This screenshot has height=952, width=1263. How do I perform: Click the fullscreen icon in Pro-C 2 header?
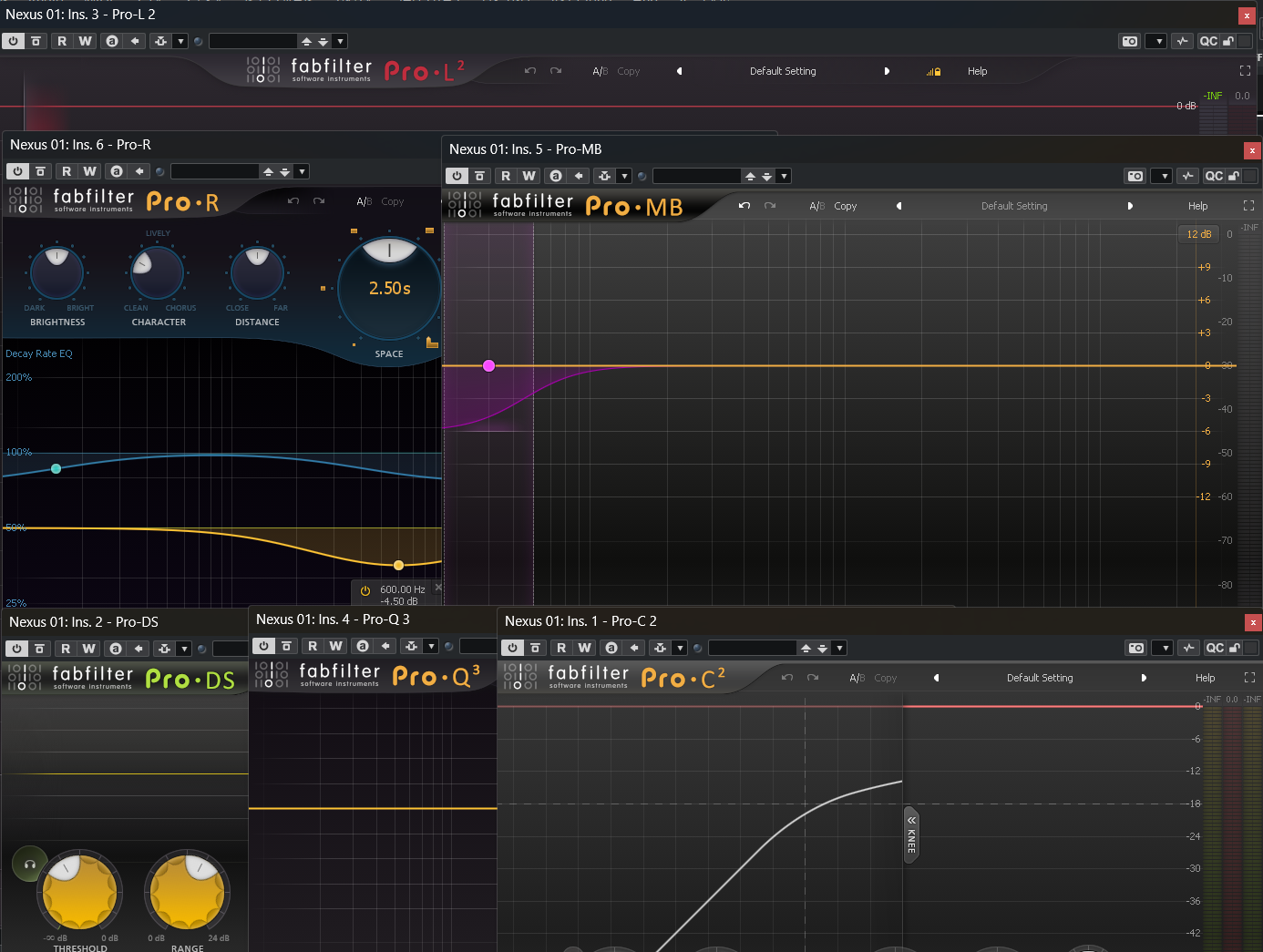pyautogui.click(x=1249, y=678)
